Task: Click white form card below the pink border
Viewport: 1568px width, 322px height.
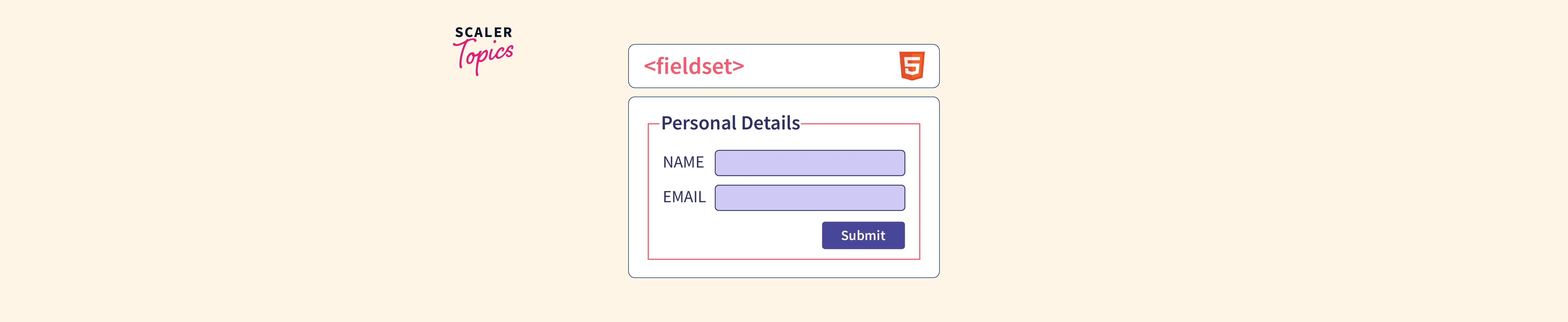Action: (x=783, y=269)
